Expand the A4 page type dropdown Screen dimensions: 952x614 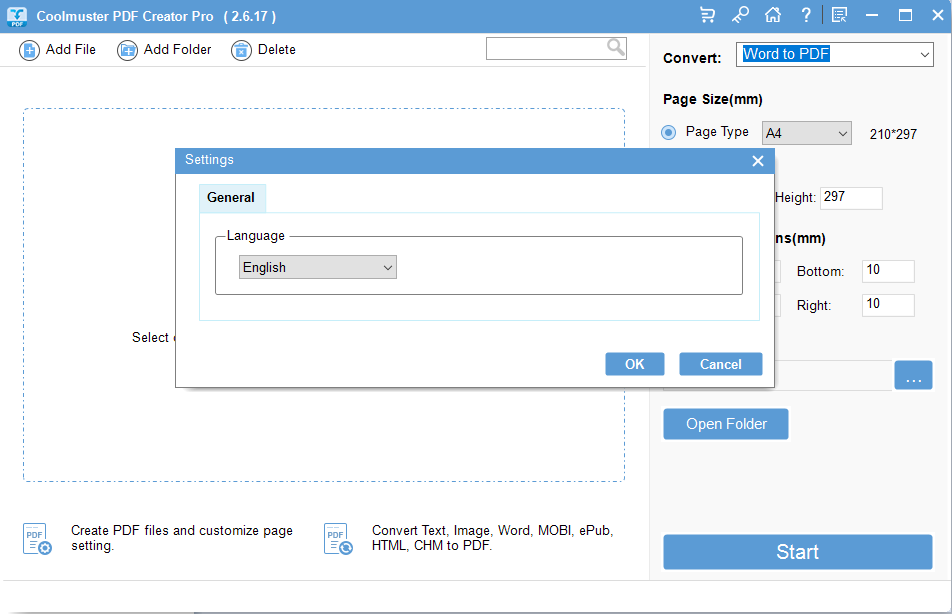[807, 133]
